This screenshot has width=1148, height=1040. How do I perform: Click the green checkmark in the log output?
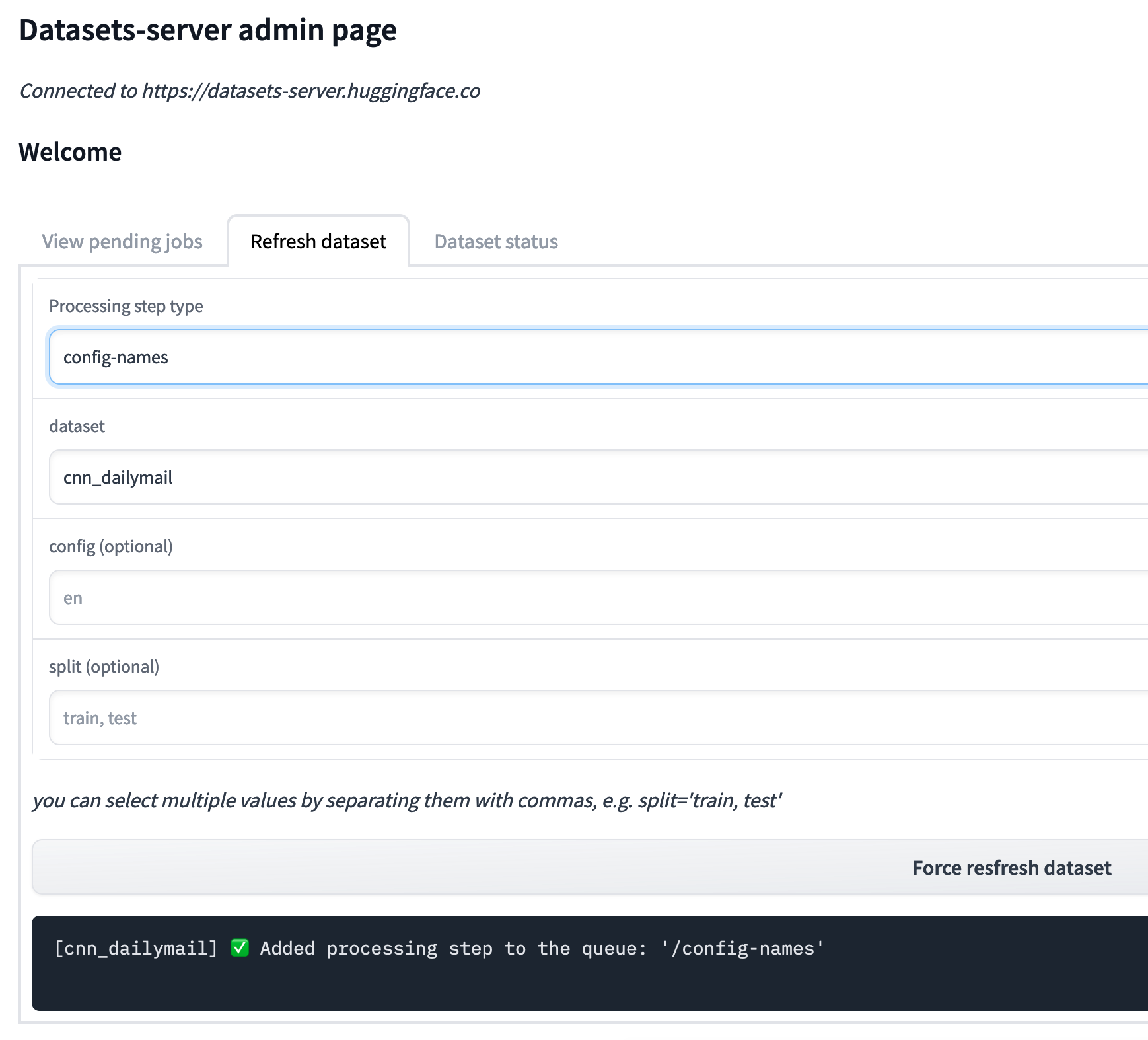(240, 948)
